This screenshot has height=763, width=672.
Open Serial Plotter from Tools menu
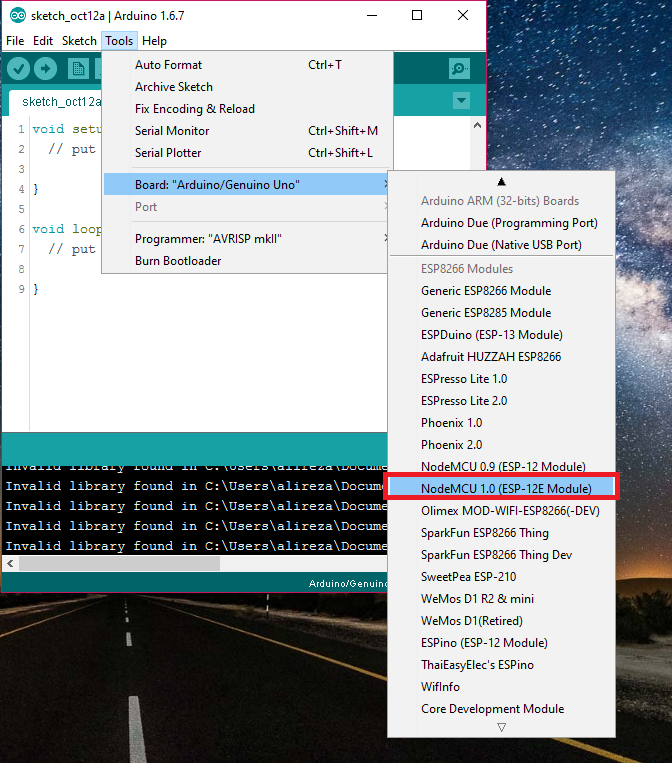[x=248, y=153]
